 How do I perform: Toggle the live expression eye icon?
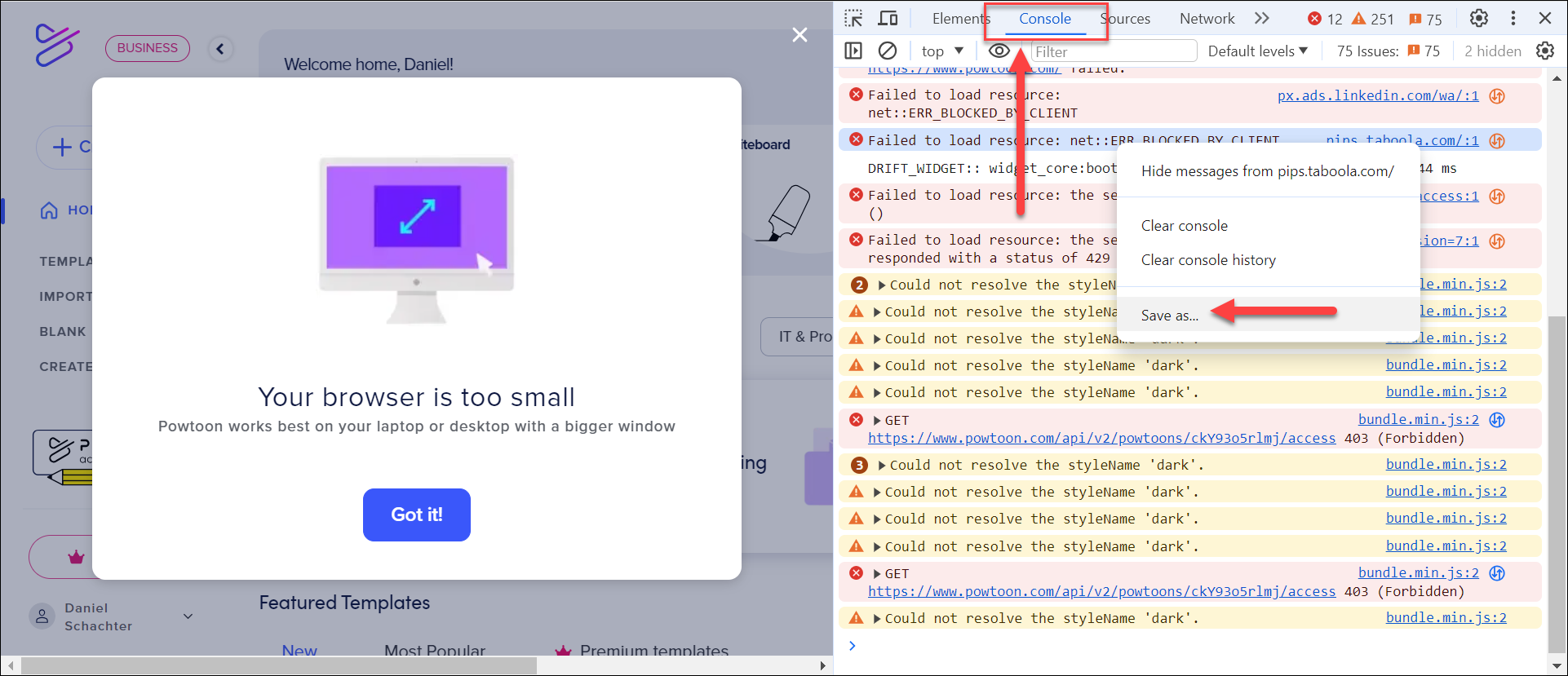point(999,51)
